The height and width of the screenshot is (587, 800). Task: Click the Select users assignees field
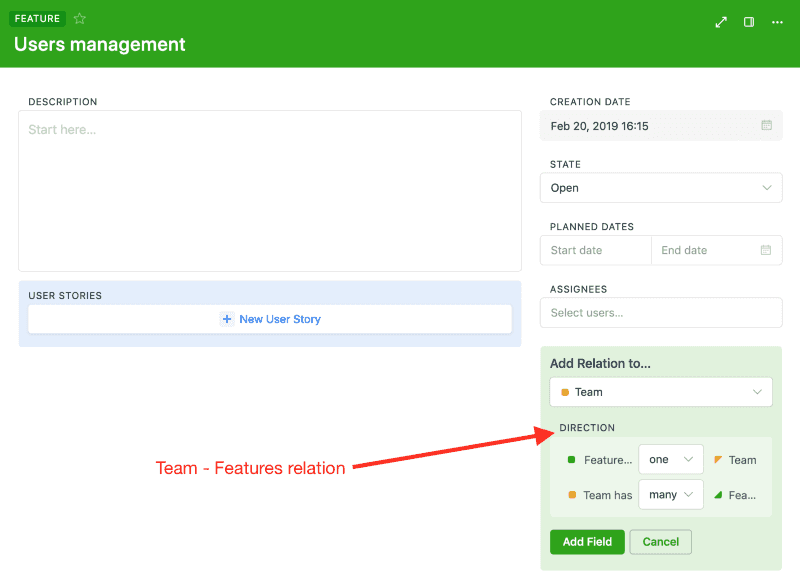[x=660, y=312]
